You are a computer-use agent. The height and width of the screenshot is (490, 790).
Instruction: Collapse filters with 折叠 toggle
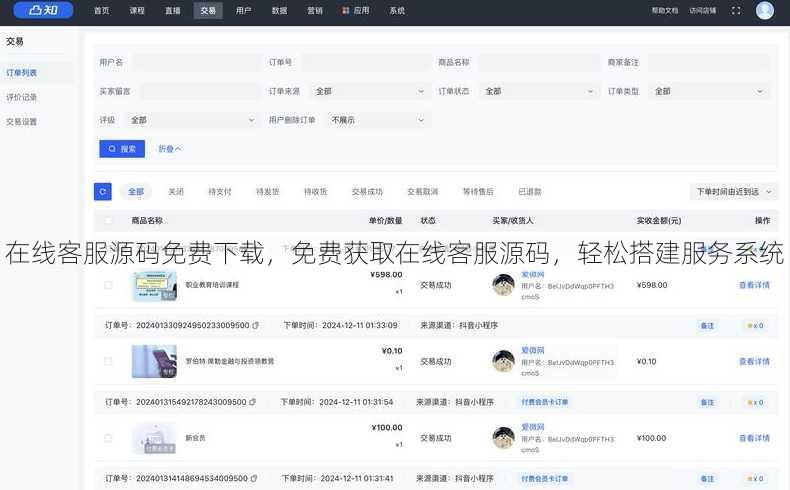(x=170, y=149)
